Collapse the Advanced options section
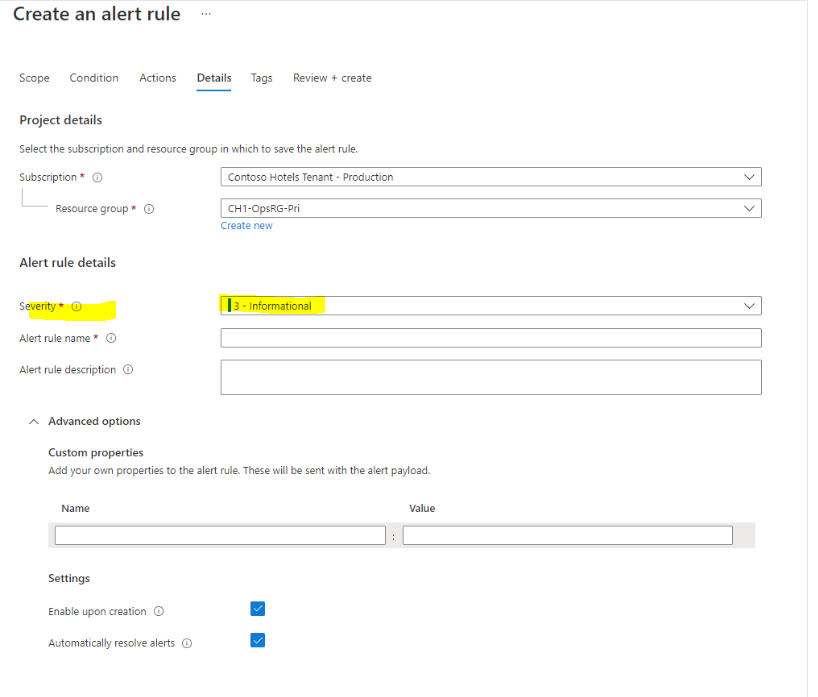The height and width of the screenshot is (697, 818). click(x=33, y=421)
